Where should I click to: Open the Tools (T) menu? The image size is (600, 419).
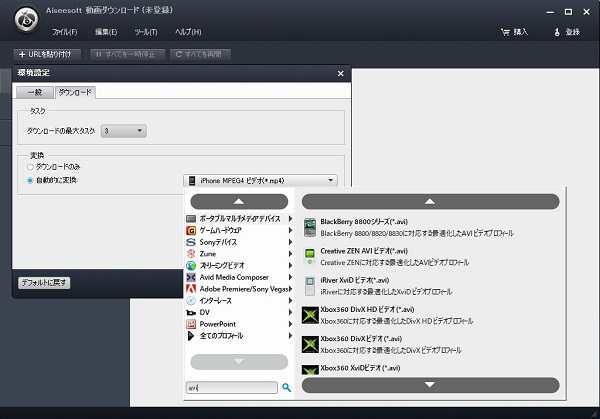tap(146, 32)
